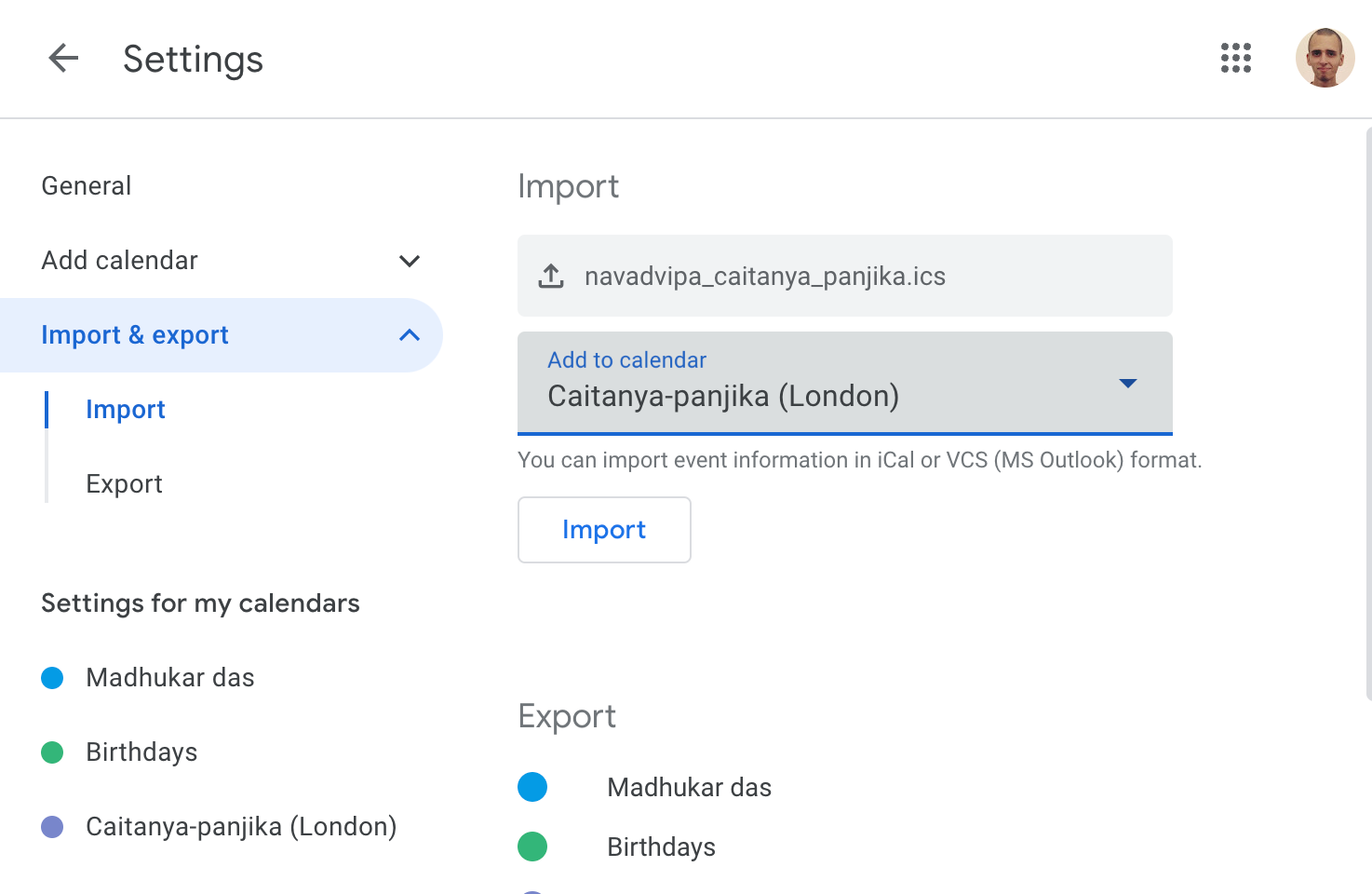1372x894 pixels.
Task: Click the back arrow next to Settings
Action: 63,59
